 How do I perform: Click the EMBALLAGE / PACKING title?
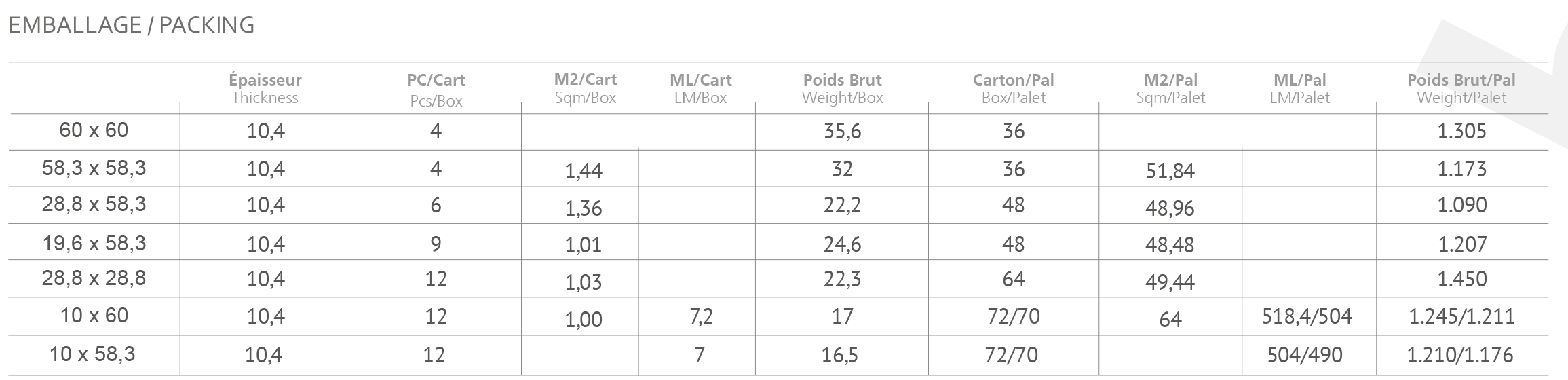pyautogui.click(x=132, y=25)
